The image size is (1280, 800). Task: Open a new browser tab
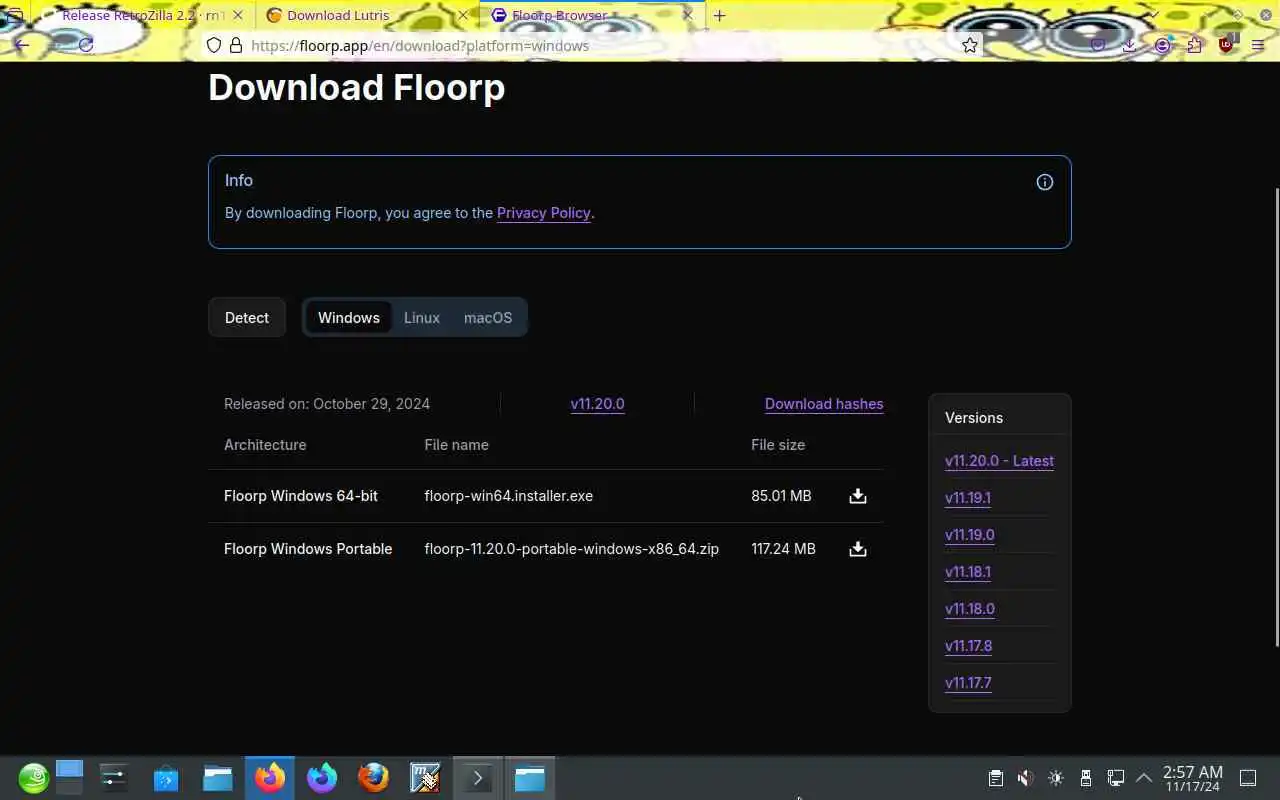point(719,15)
